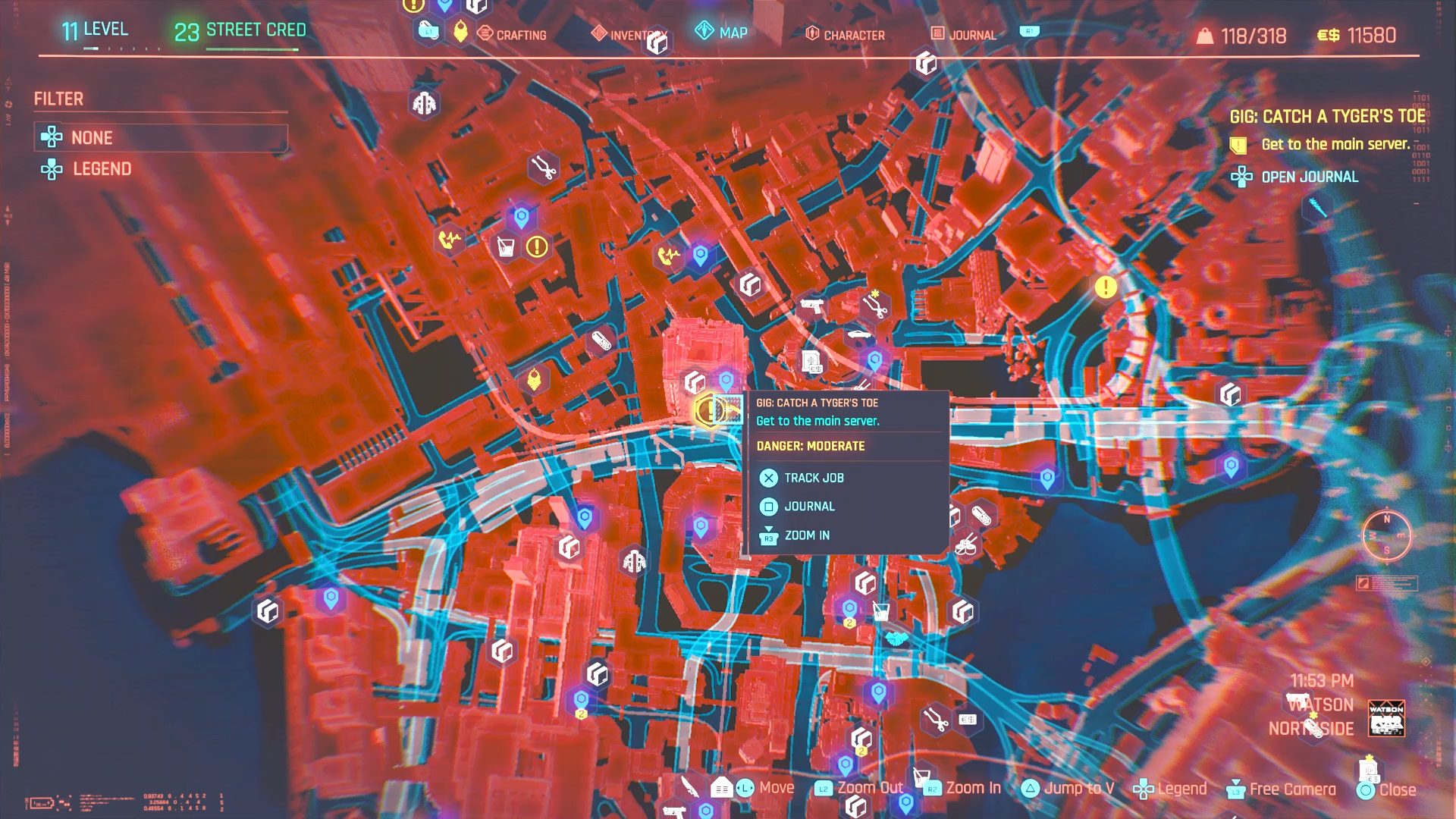Select Journal in the gig tooltip
Viewport: 1456px width, 819px height.
click(x=797, y=507)
